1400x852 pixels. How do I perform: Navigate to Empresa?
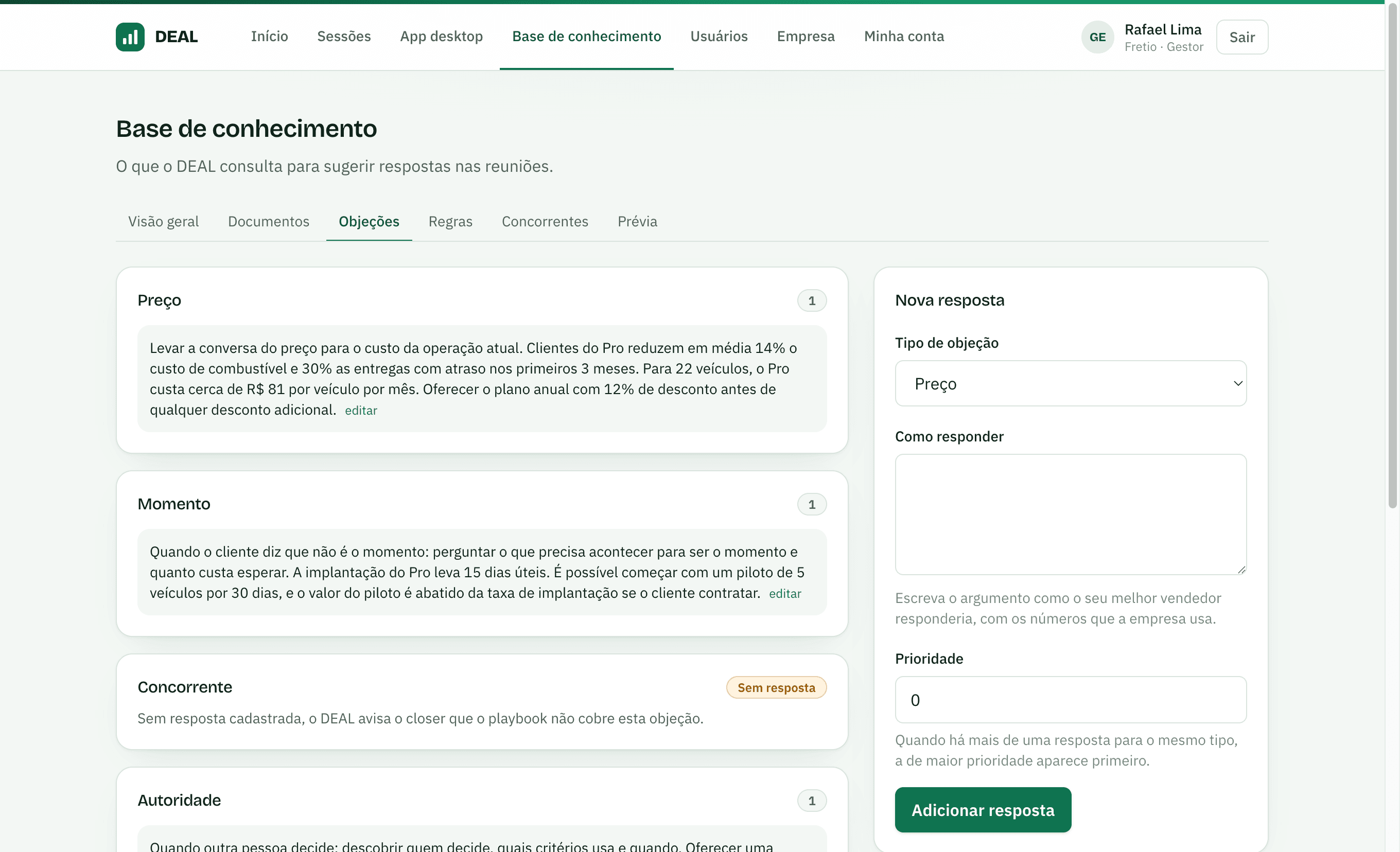[806, 37]
